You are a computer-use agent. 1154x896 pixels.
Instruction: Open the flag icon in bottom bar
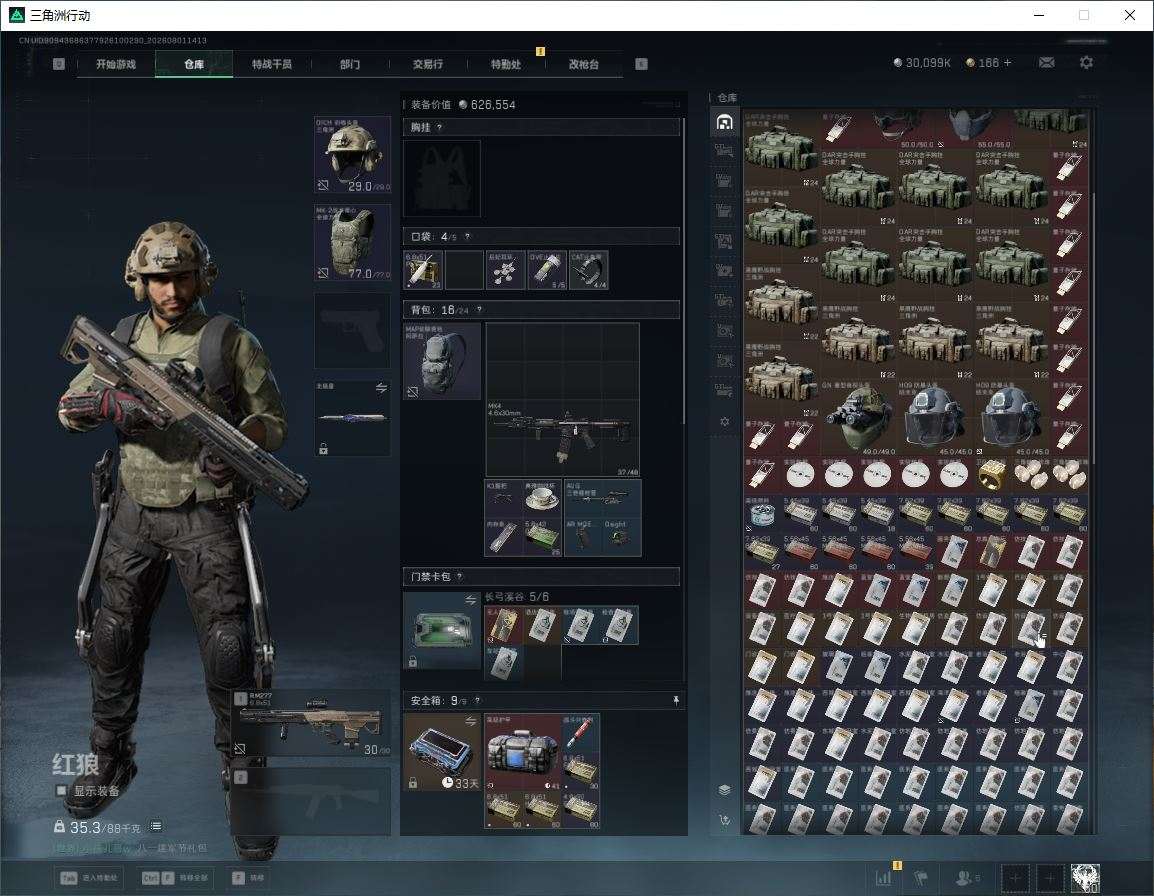pos(920,877)
